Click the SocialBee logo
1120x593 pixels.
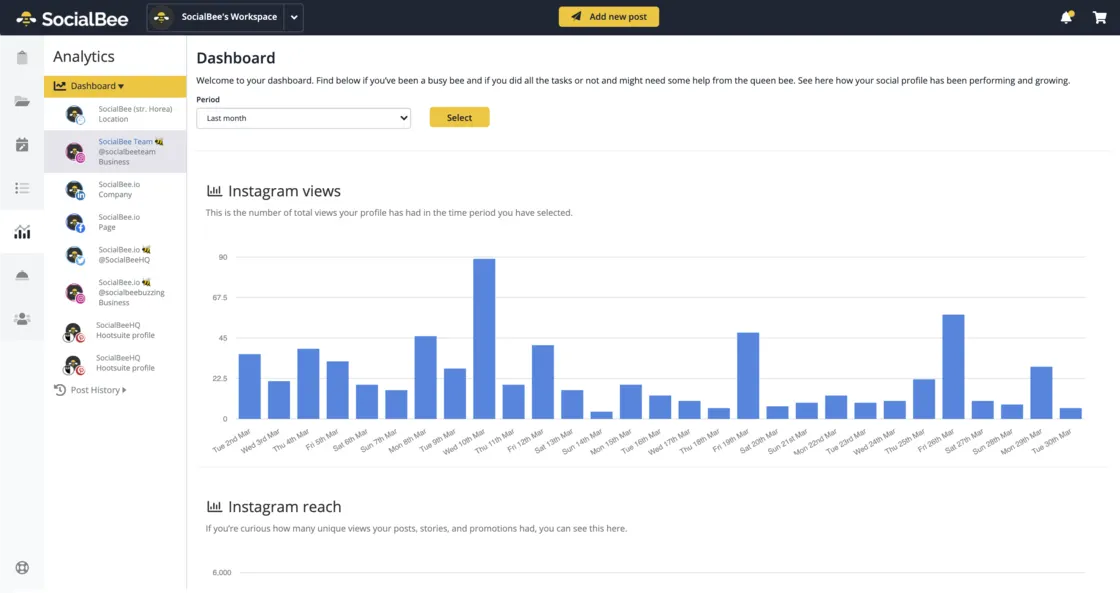[x=72, y=19]
